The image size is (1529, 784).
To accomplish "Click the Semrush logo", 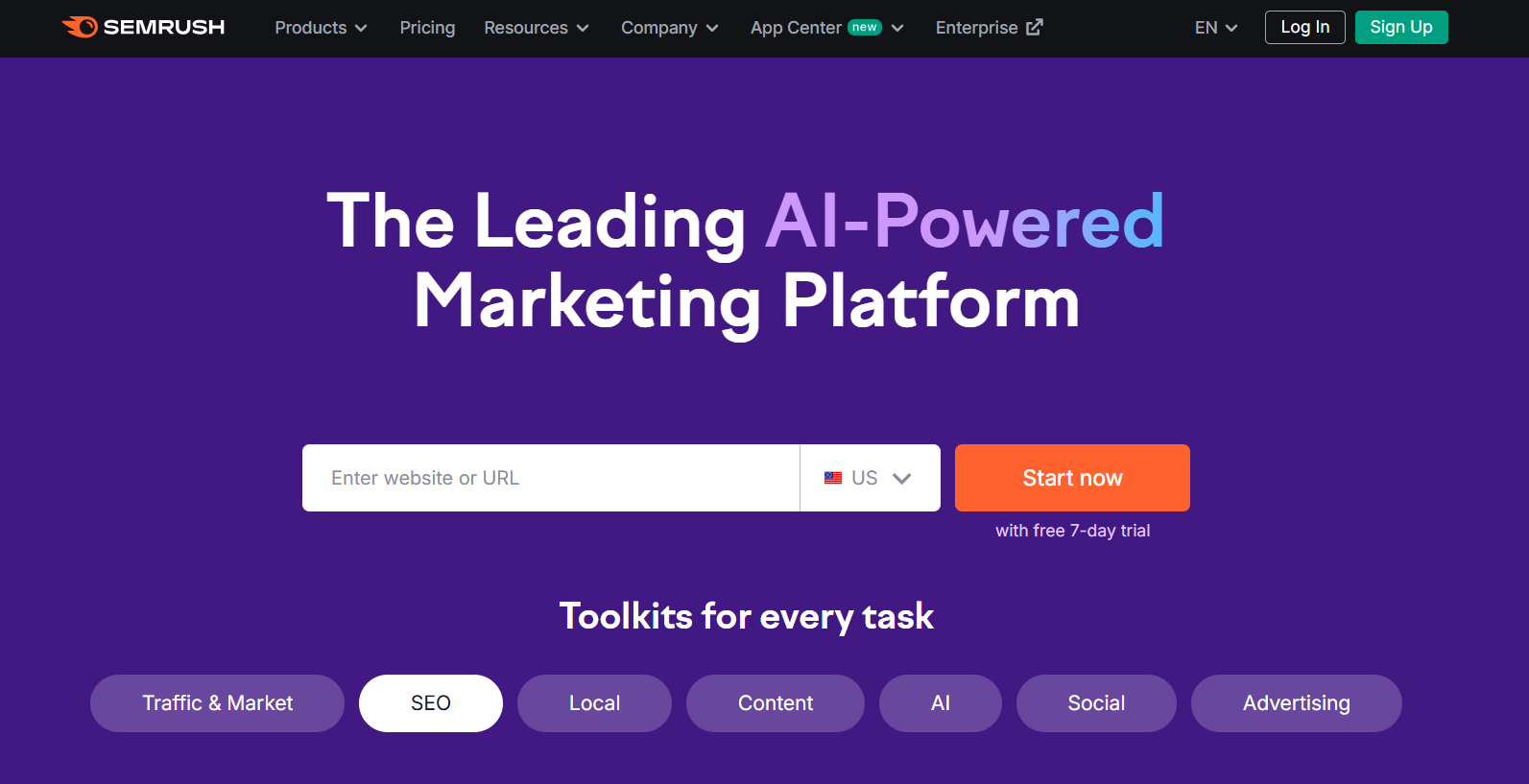I will pyautogui.click(x=142, y=27).
